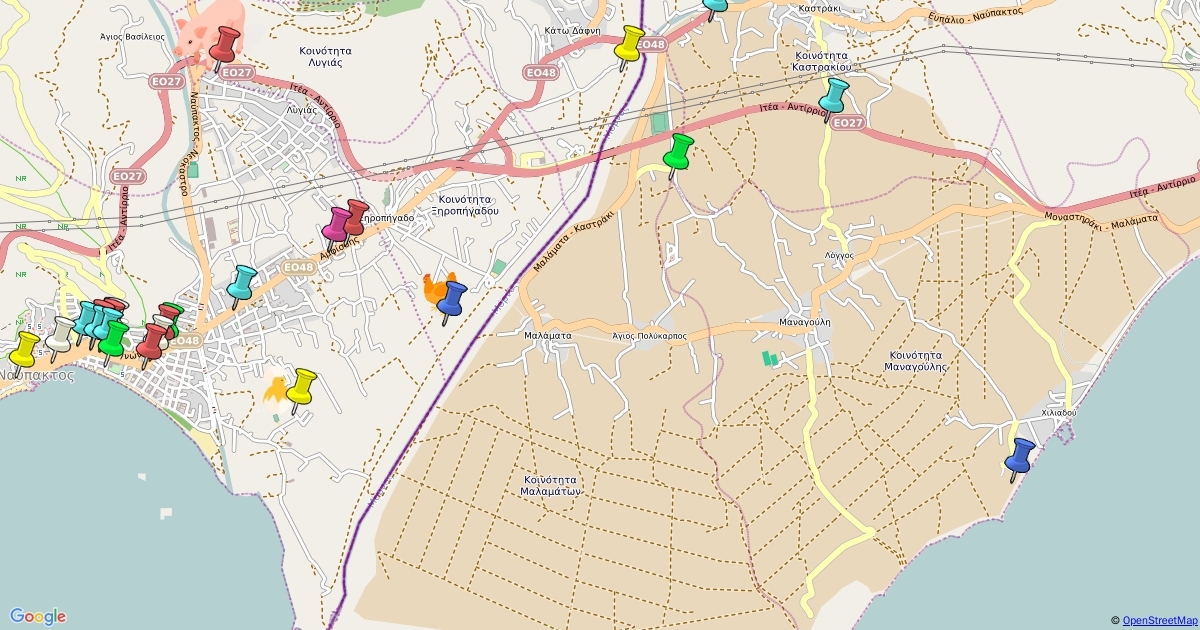
Task: Click cyan pushpin at top edge near Καστράκι
Action: [x=716, y=6]
